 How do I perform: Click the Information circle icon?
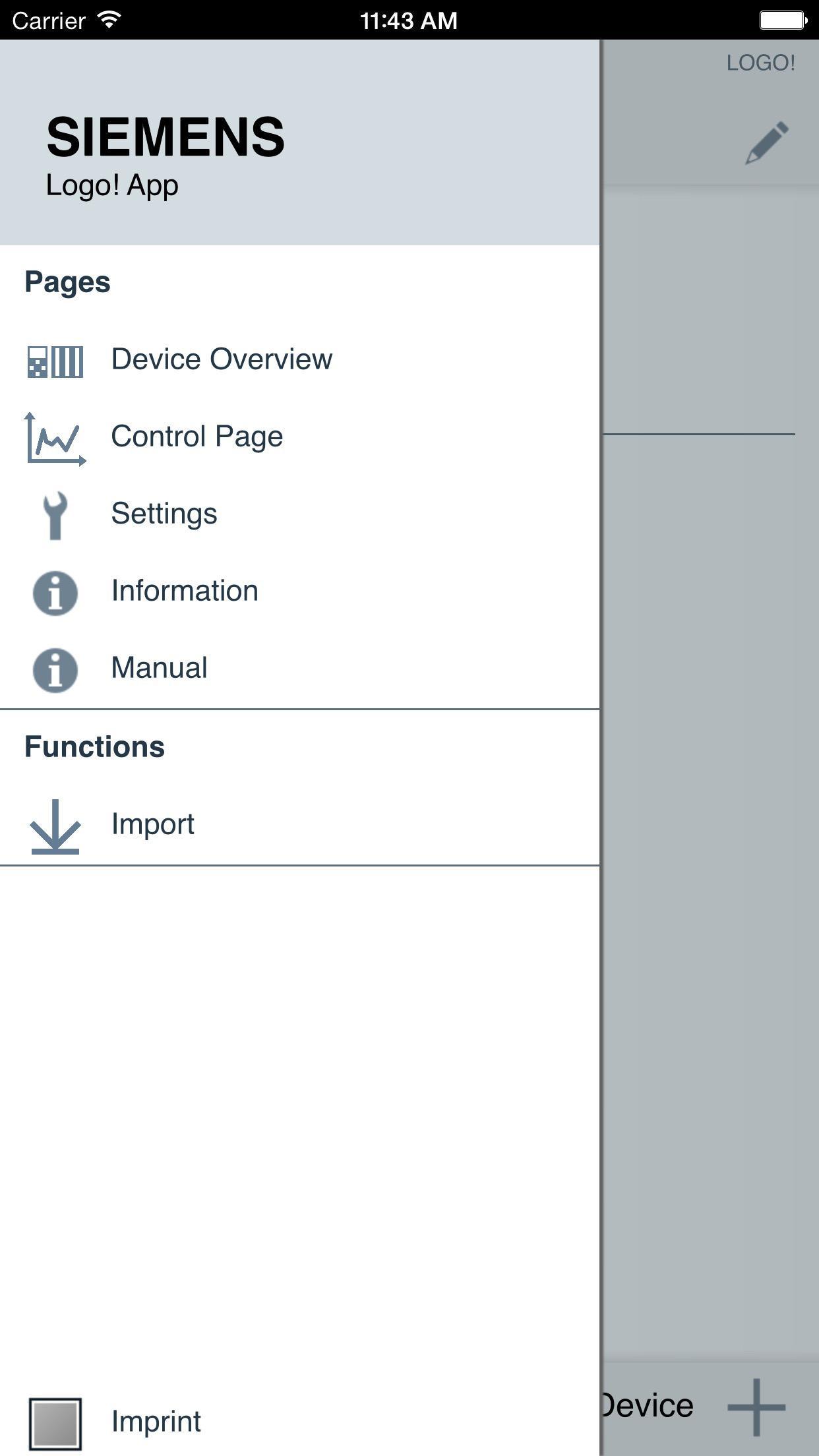(x=55, y=592)
